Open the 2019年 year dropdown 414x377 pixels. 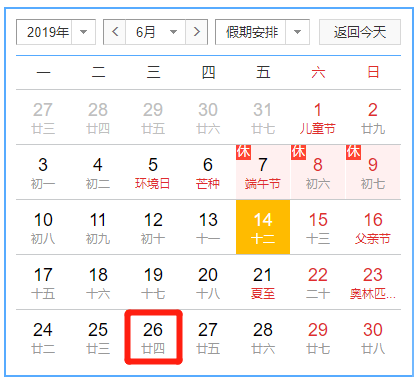56,32
